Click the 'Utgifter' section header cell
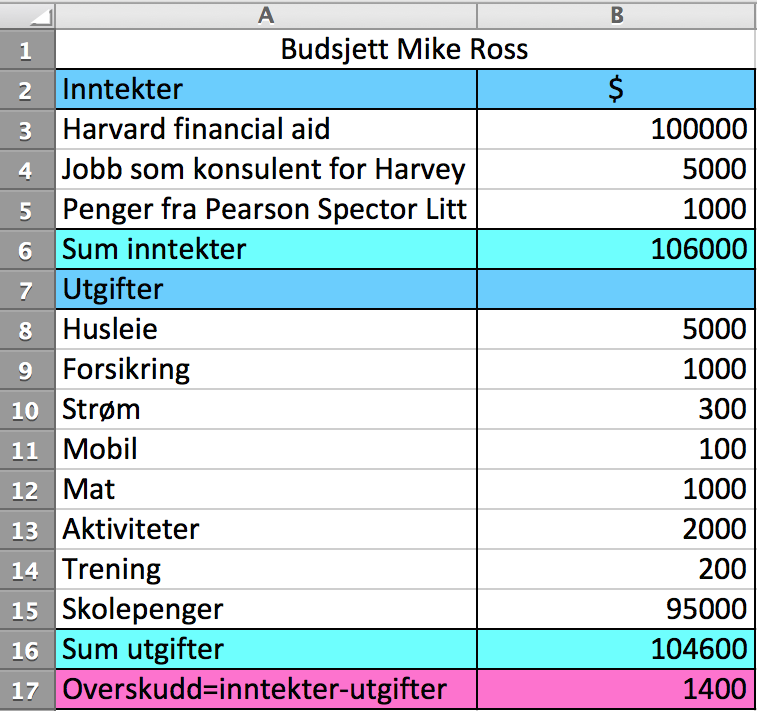 tap(266, 289)
